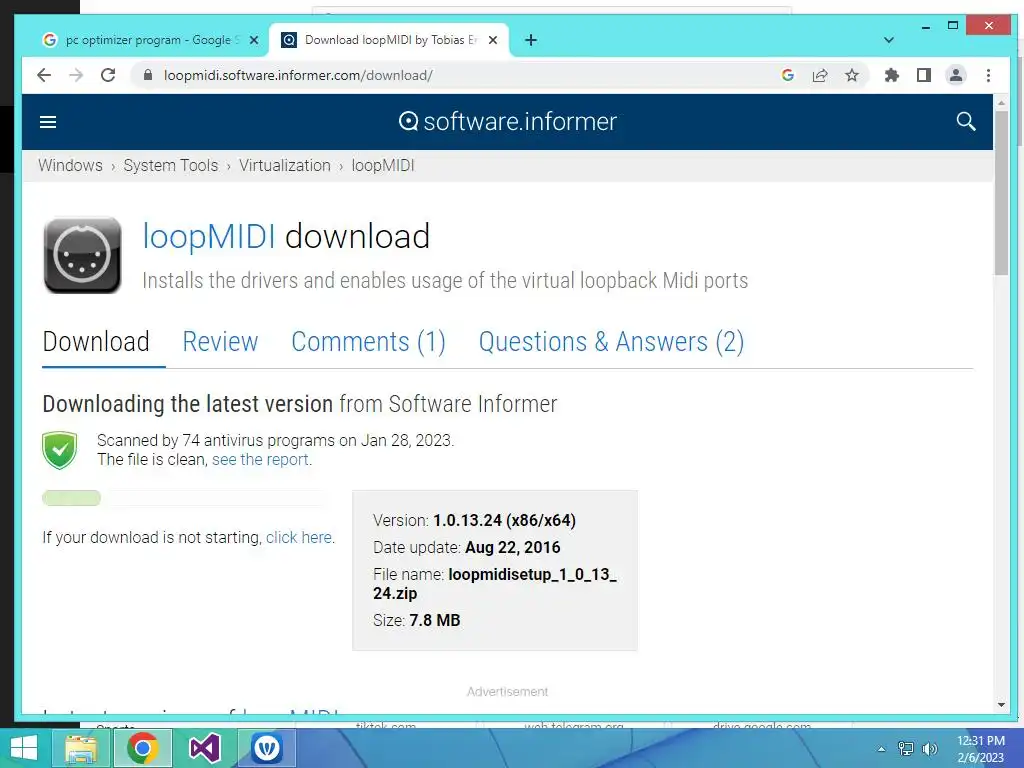Click the browser forward arrow

[76, 75]
